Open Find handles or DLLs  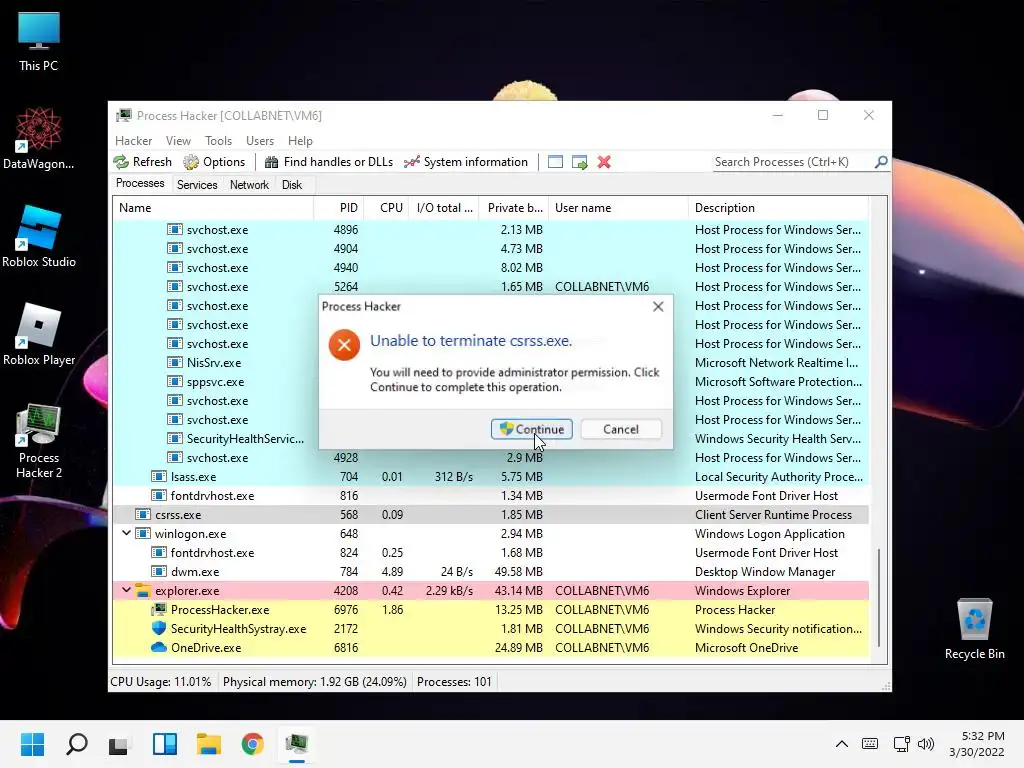tap(329, 162)
